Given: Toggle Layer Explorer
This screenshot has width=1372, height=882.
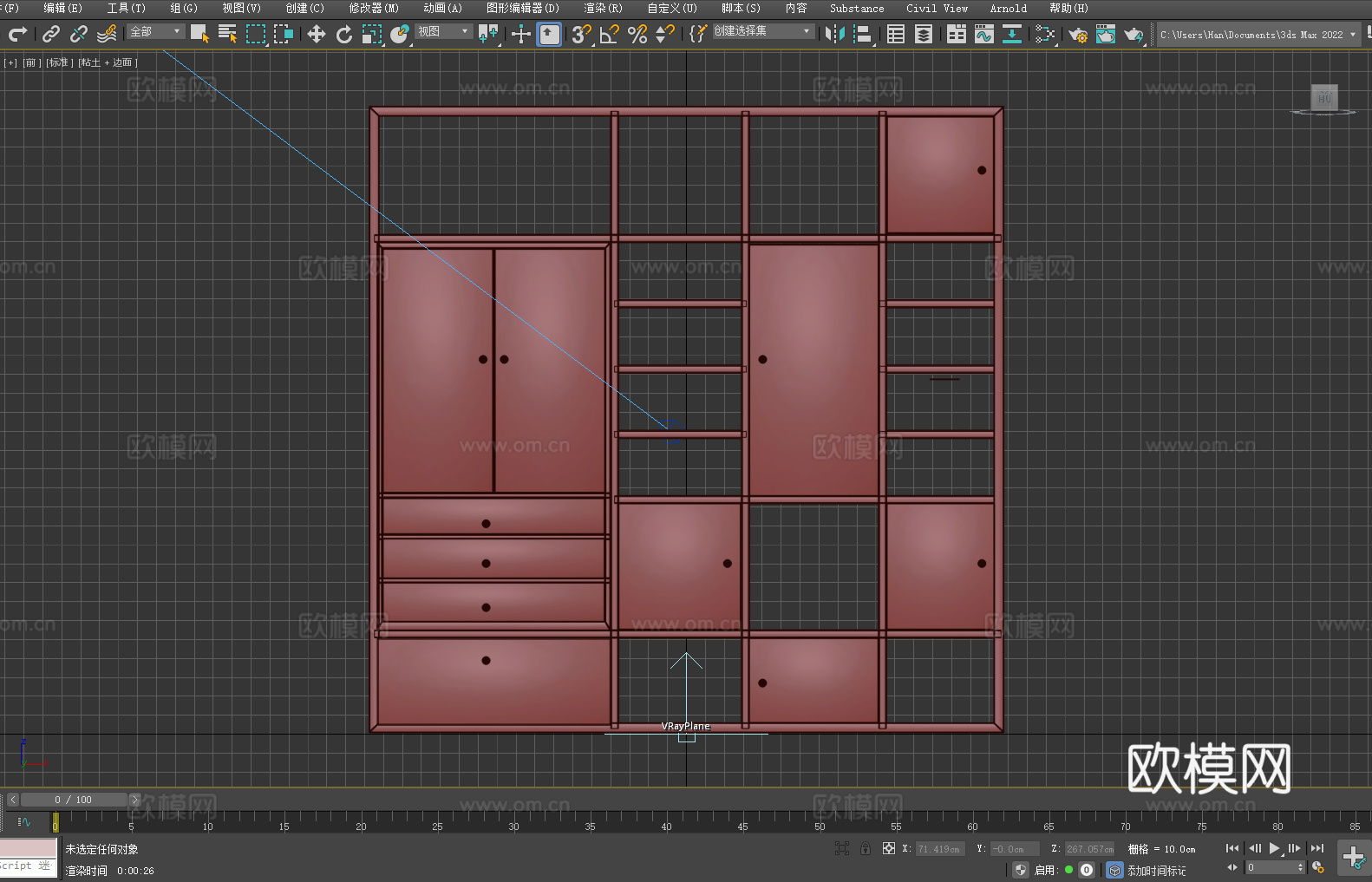Looking at the screenshot, I should click(924, 34).
